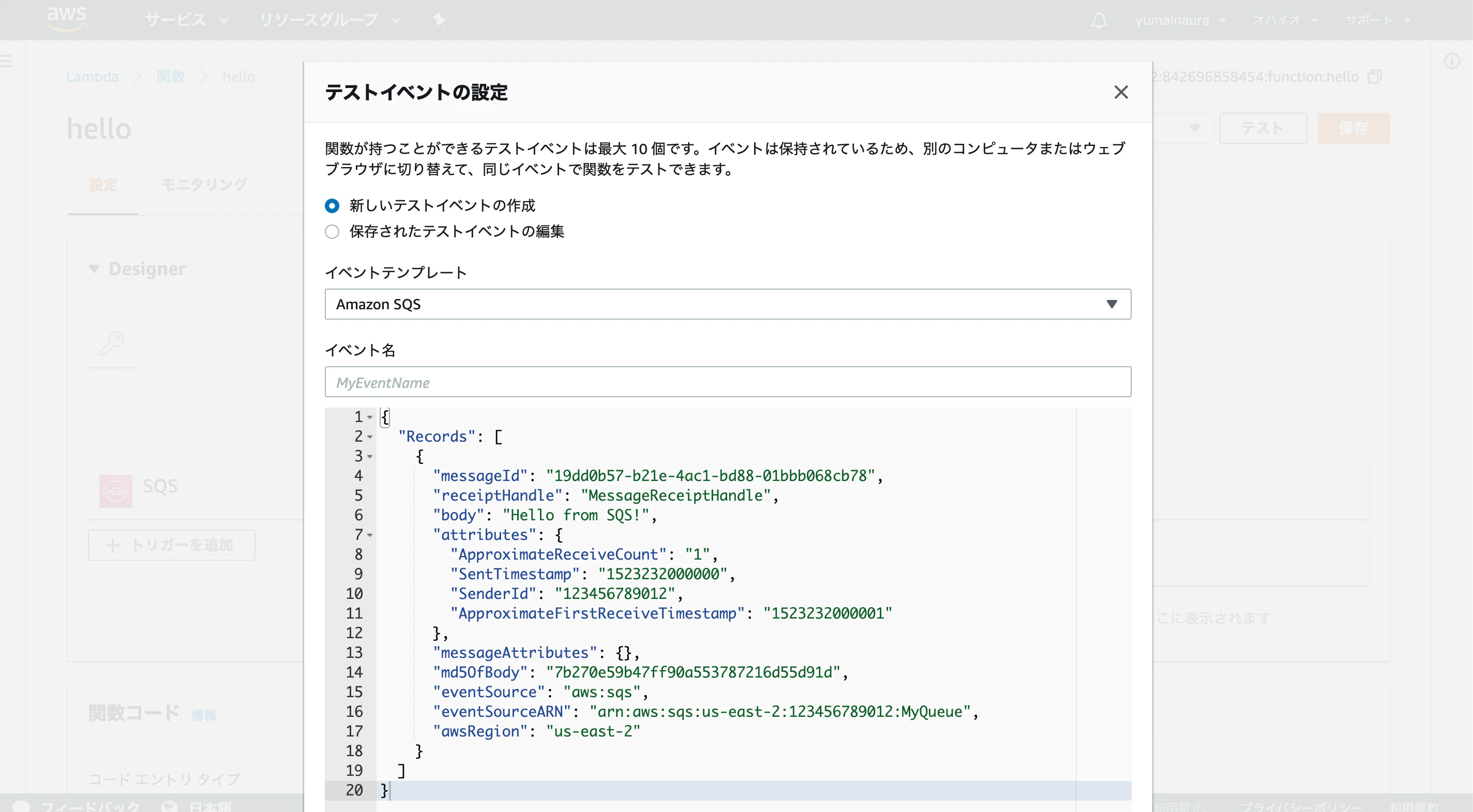
Task: Click the "us-east-2" awsRegion value
Action: click(x=593, y=731)
